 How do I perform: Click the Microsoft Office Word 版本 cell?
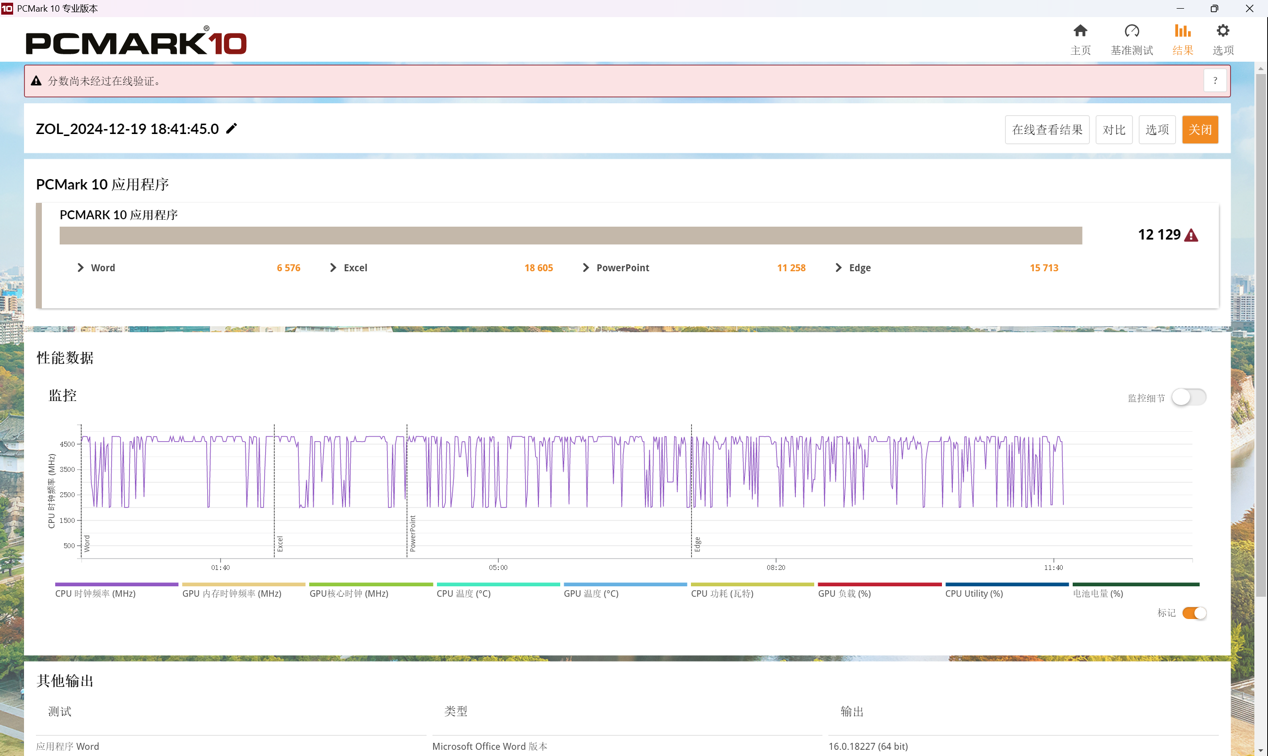[x=490, y=746]
